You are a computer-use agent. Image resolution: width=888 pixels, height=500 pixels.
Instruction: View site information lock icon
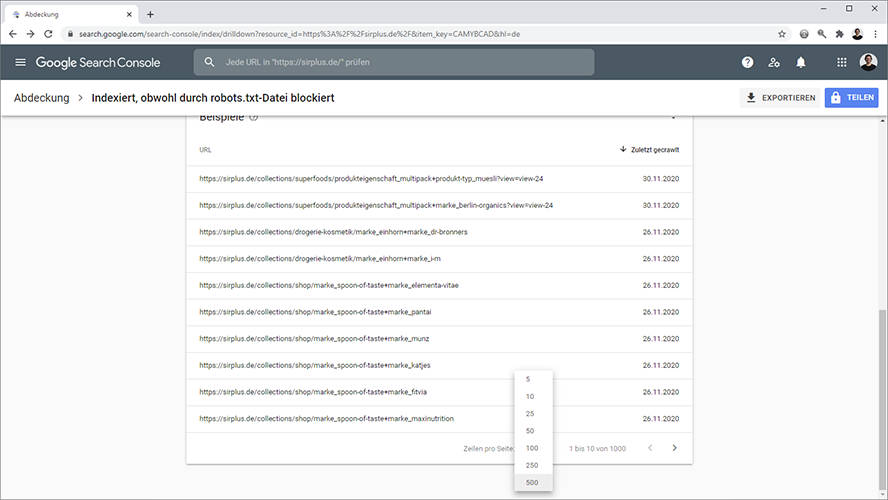click(x=70, y=34)
